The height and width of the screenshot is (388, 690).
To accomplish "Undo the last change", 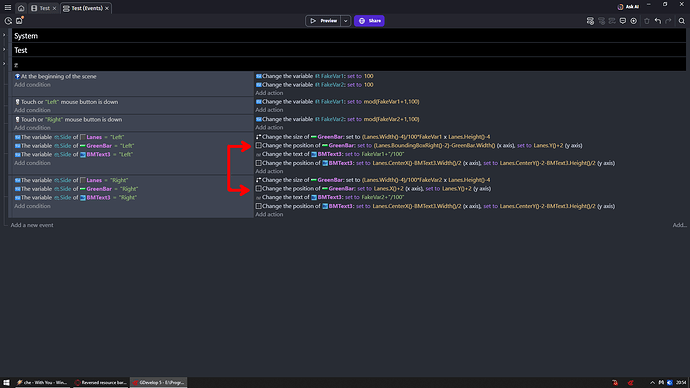I will (658, 21).
